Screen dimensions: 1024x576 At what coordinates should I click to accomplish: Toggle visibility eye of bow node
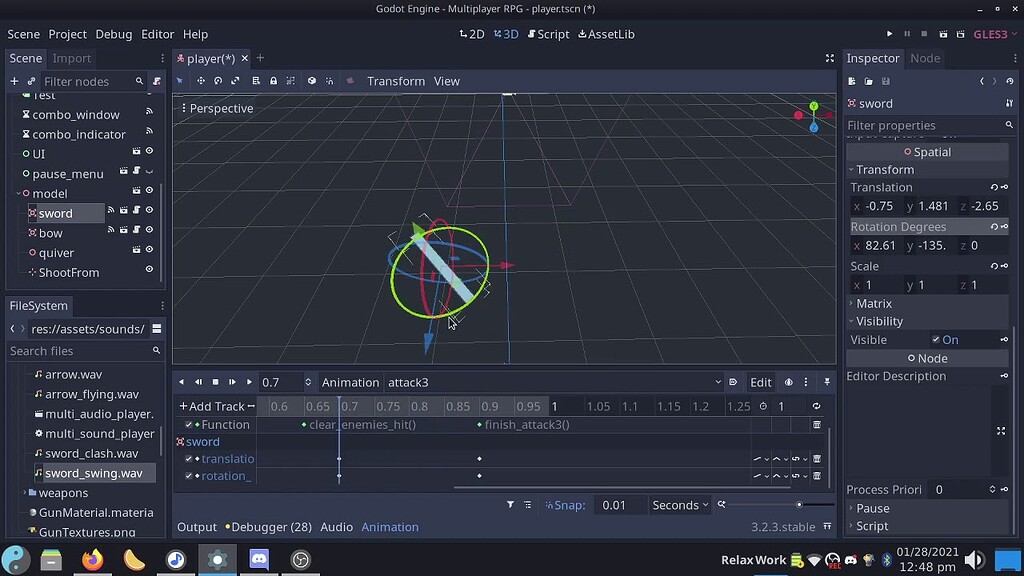(x=150, y=229)
